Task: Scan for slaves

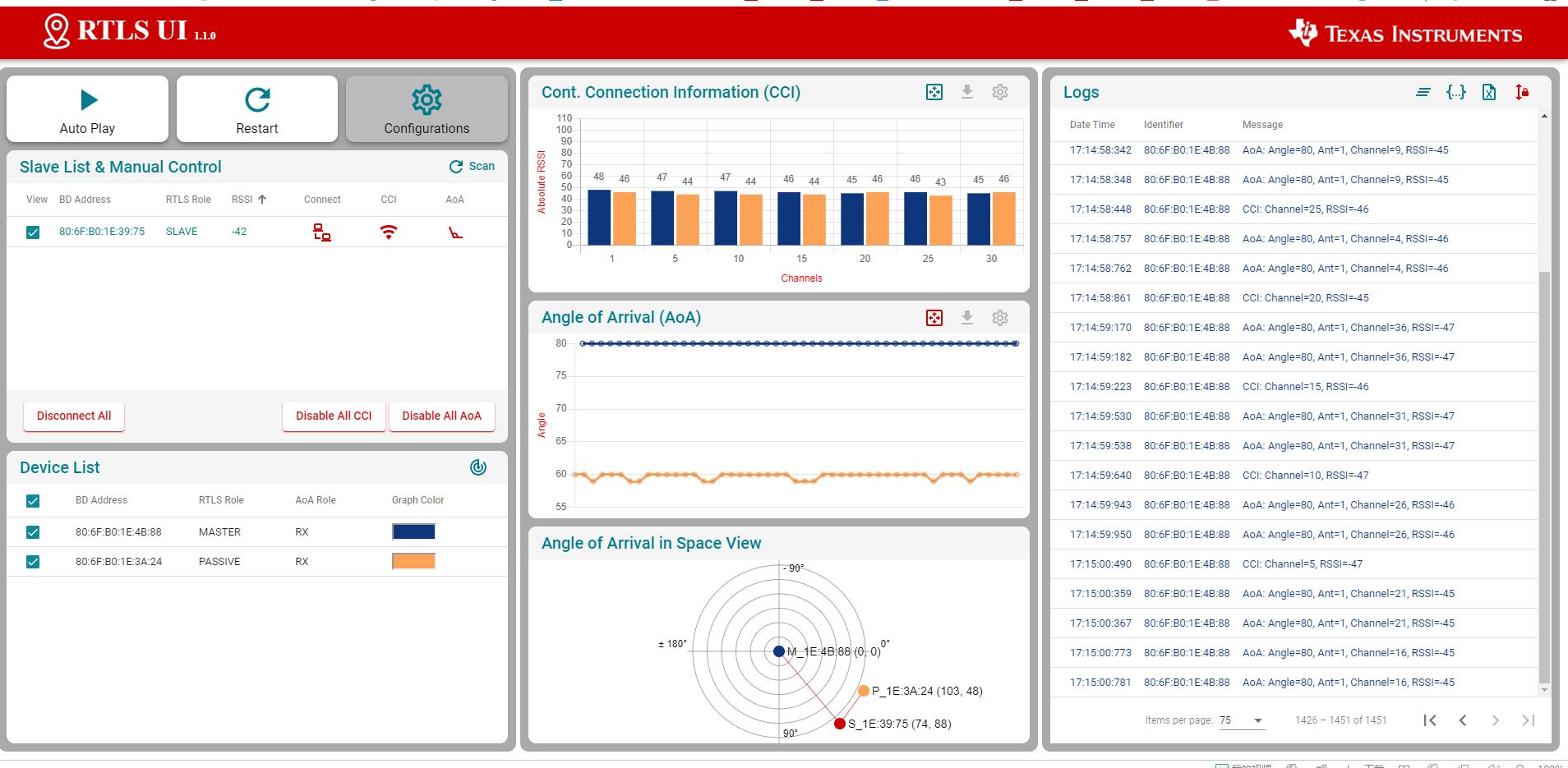Action: point(472,166)
